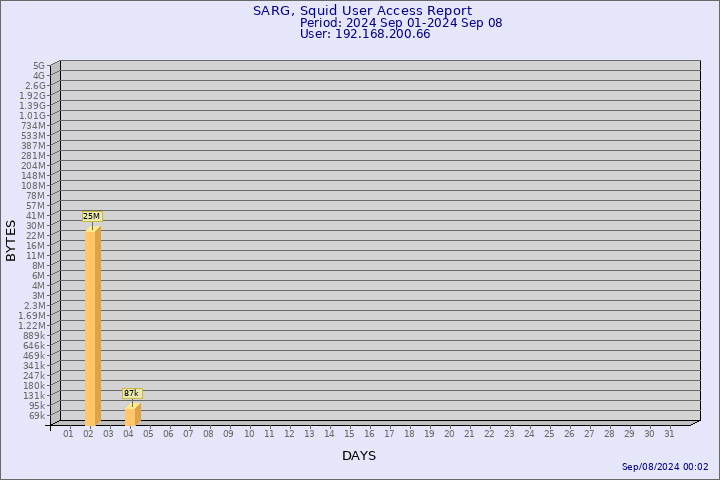This screenshot has height=480, width=720.
Task: Click the 108M tick on the bytes axis
Action: pyautogui.click(x=34, y=185)
